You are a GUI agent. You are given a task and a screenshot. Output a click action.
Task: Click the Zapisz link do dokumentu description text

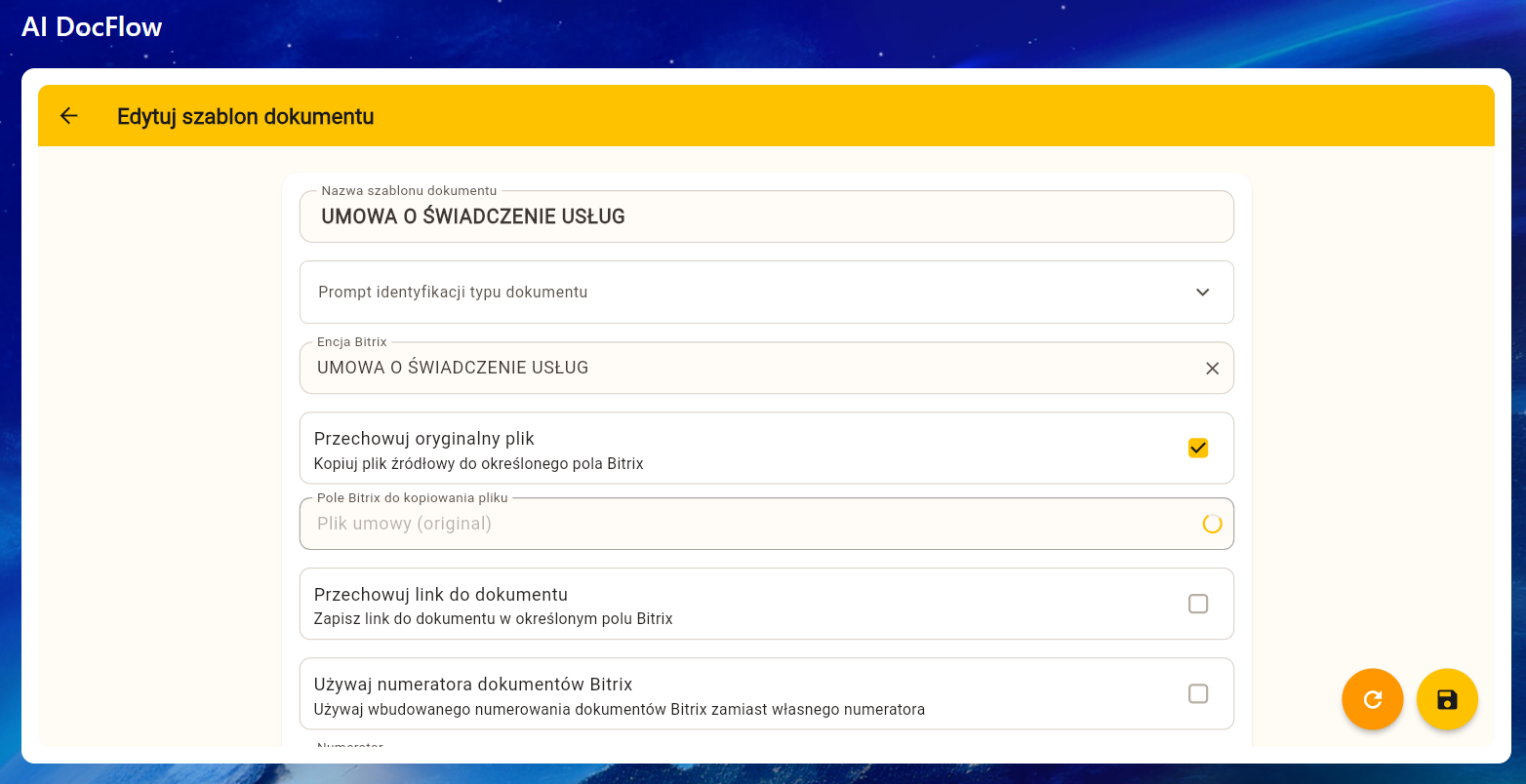(x=493, y=619)
